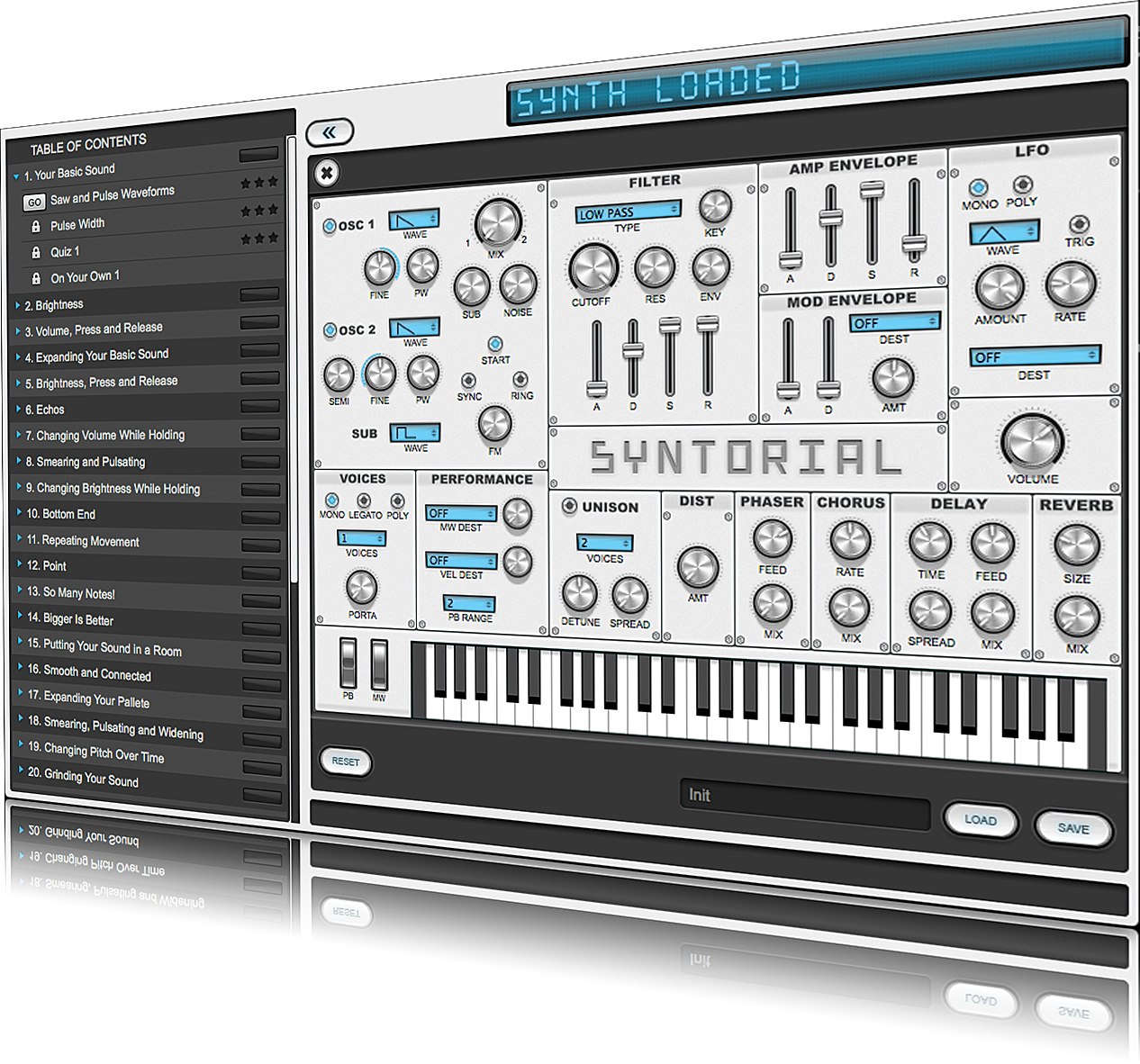Click the NOISE level knob
Image resolution: width=1140 pixels, height=1064 pixels.
[518, 285]
